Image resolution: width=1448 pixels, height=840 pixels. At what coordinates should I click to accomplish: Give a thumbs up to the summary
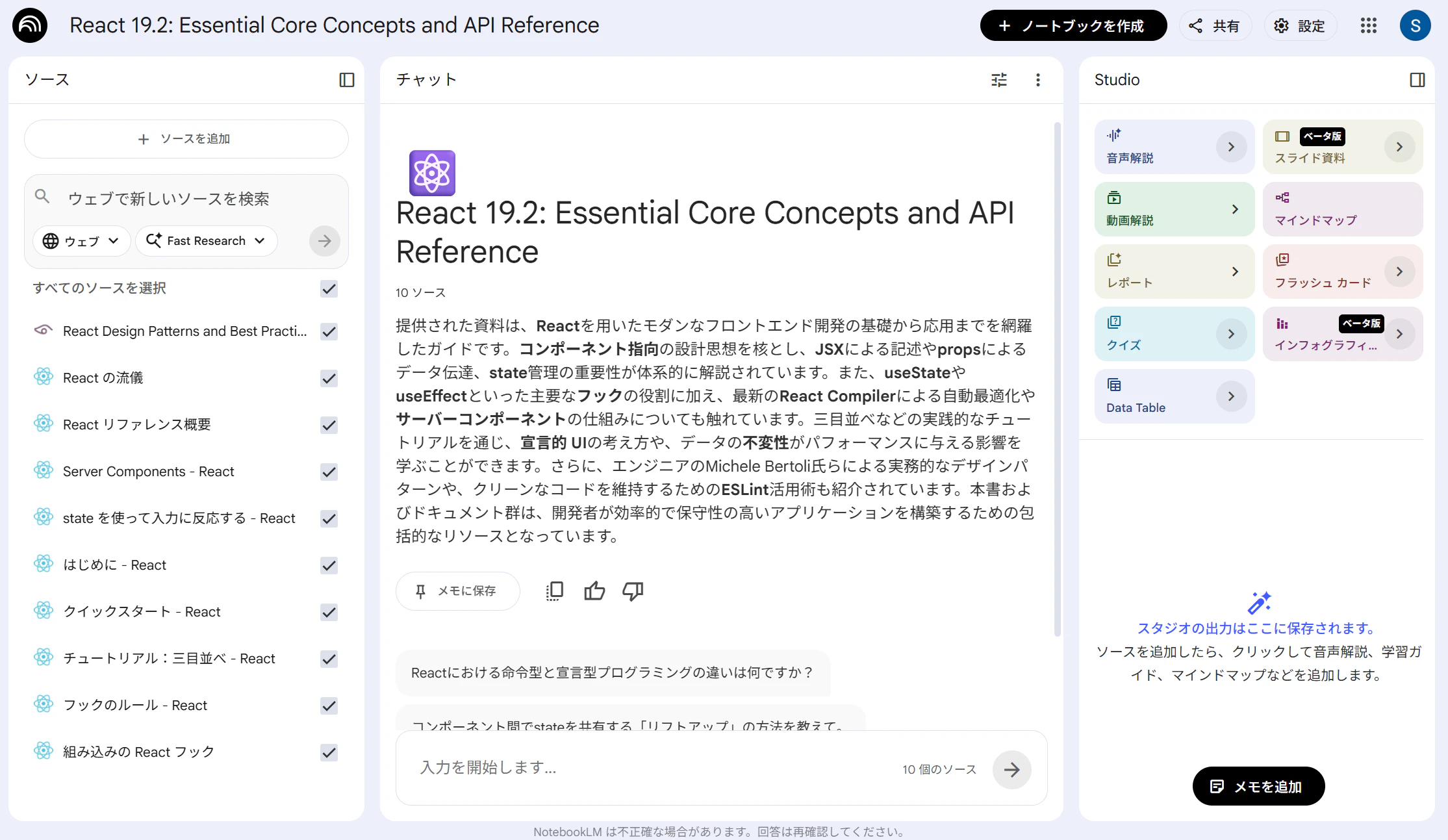594,591
